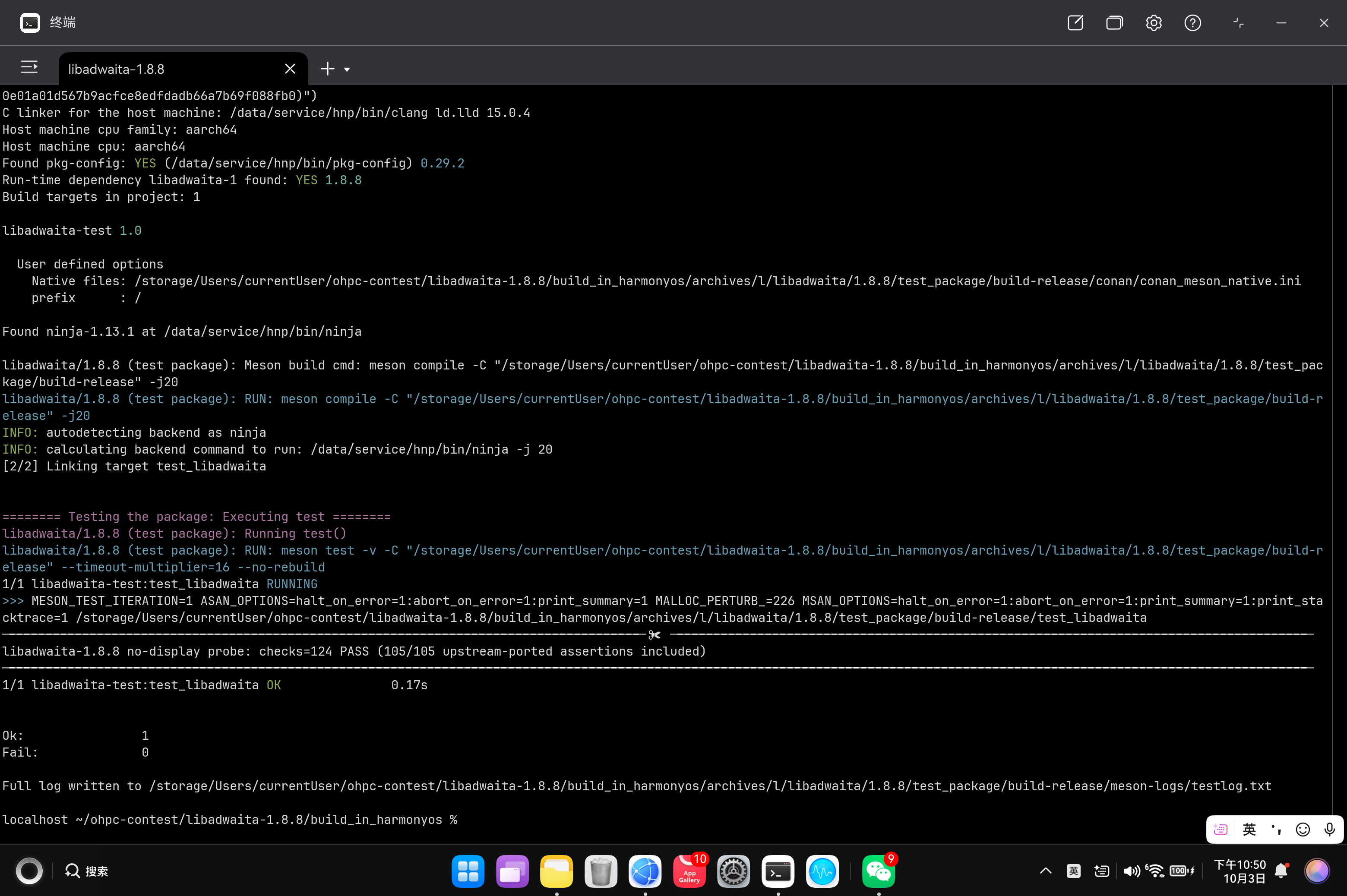1347x896 pixels.
Task: Open the notification bell
Action: [1282, 871]
